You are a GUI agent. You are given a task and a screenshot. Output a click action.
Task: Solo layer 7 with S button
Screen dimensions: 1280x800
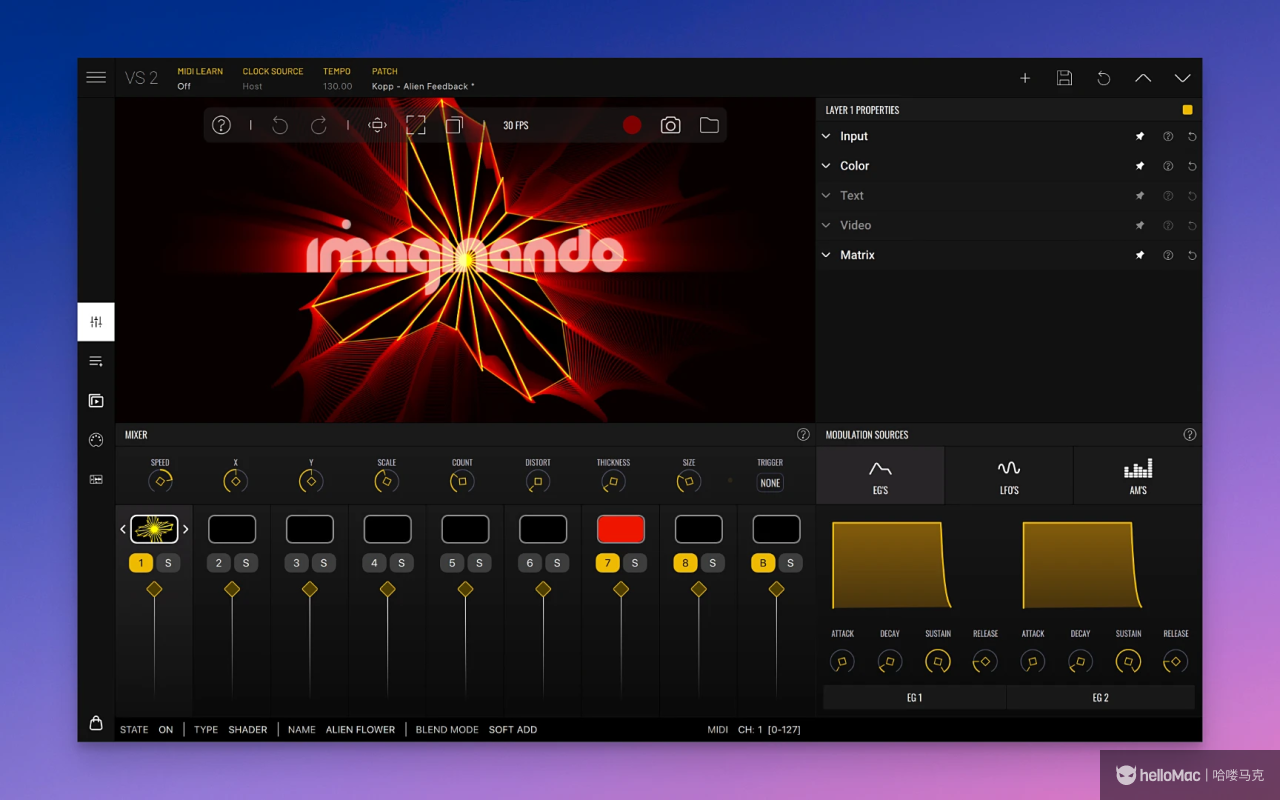[x=634, y=563]
